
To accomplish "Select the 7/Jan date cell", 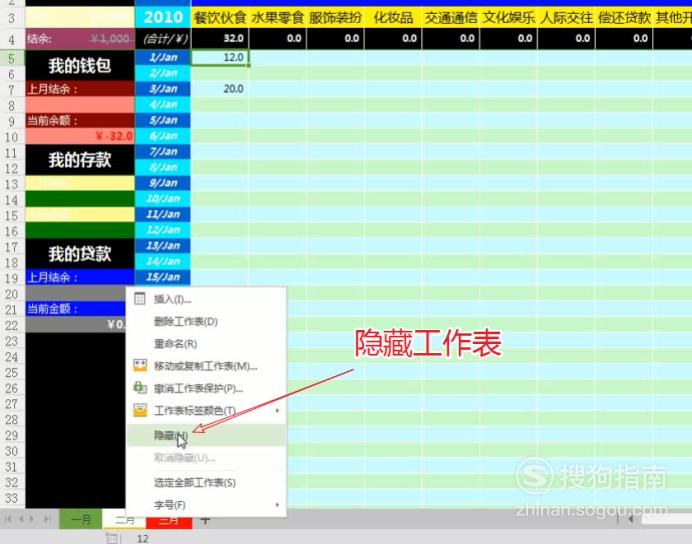I will (163, 151).
